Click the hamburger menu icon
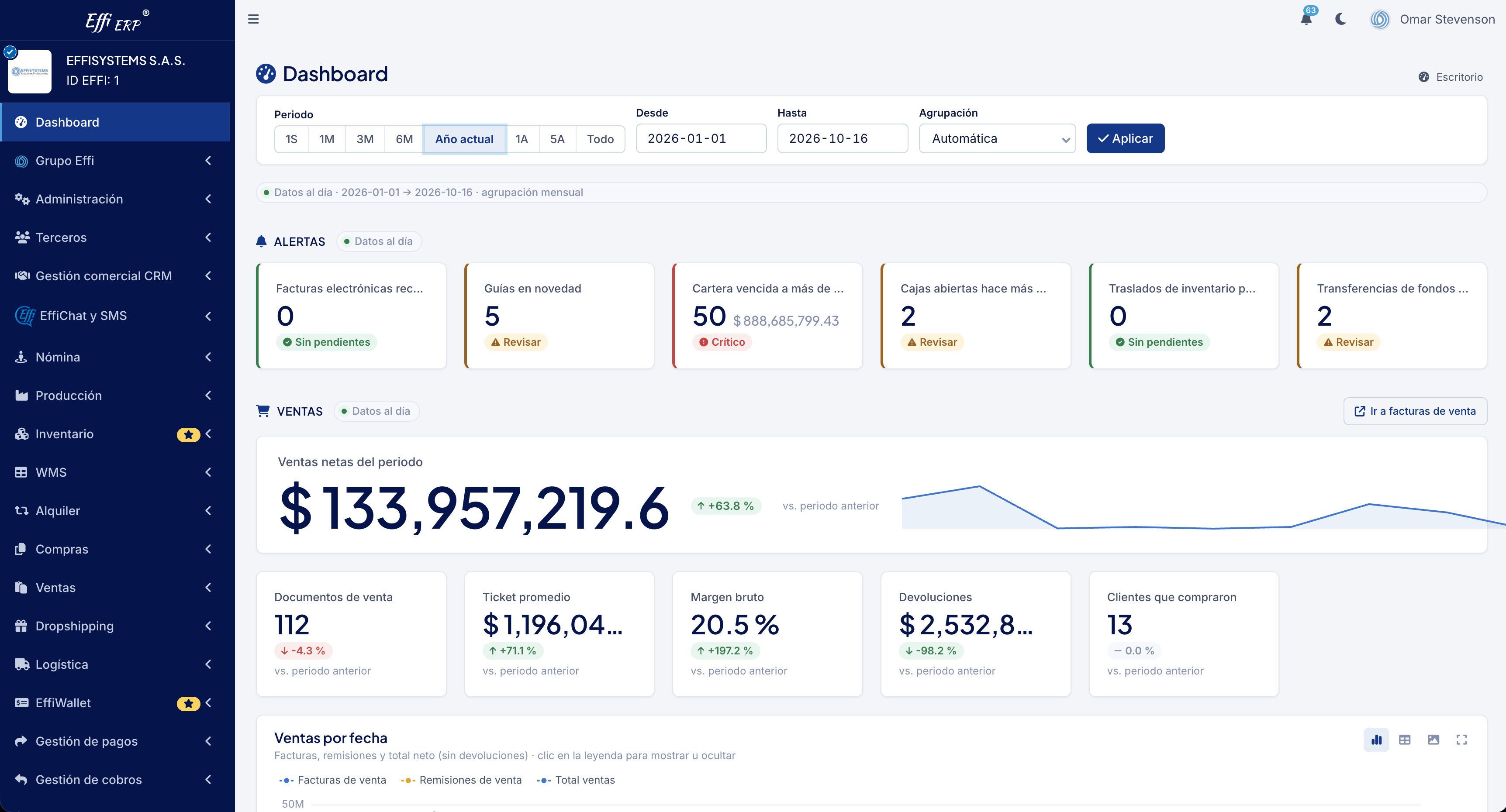The image size is (1506, 812). pyautogui.click(x=253, y=19)
